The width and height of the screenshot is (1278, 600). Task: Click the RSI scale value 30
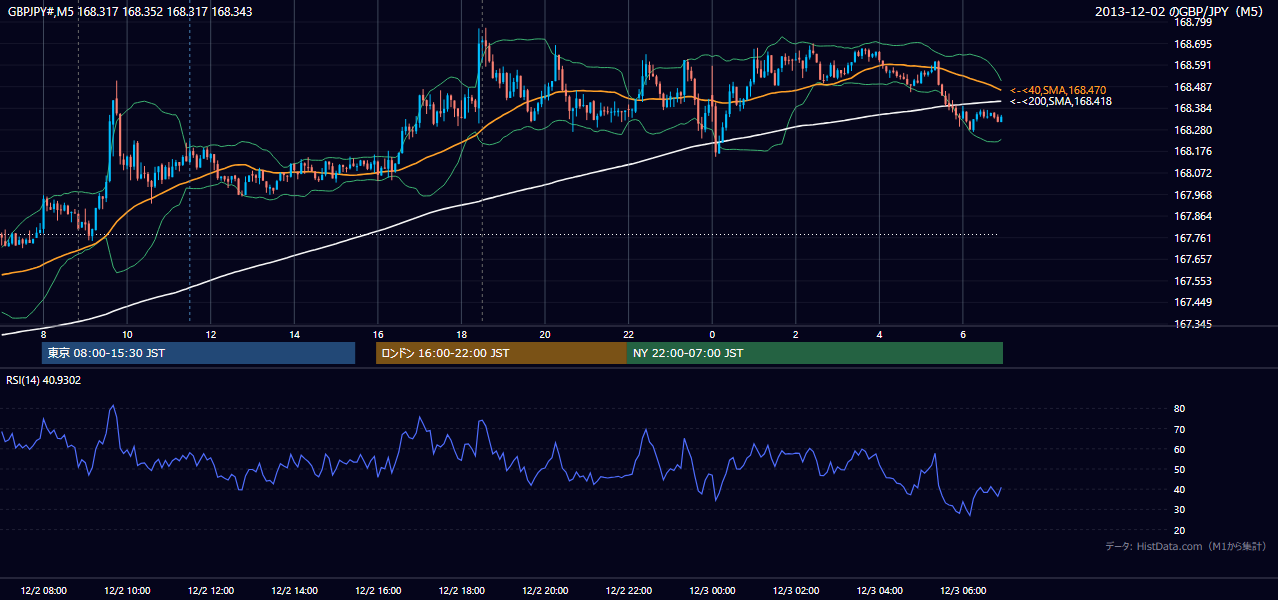(1180, 510)
